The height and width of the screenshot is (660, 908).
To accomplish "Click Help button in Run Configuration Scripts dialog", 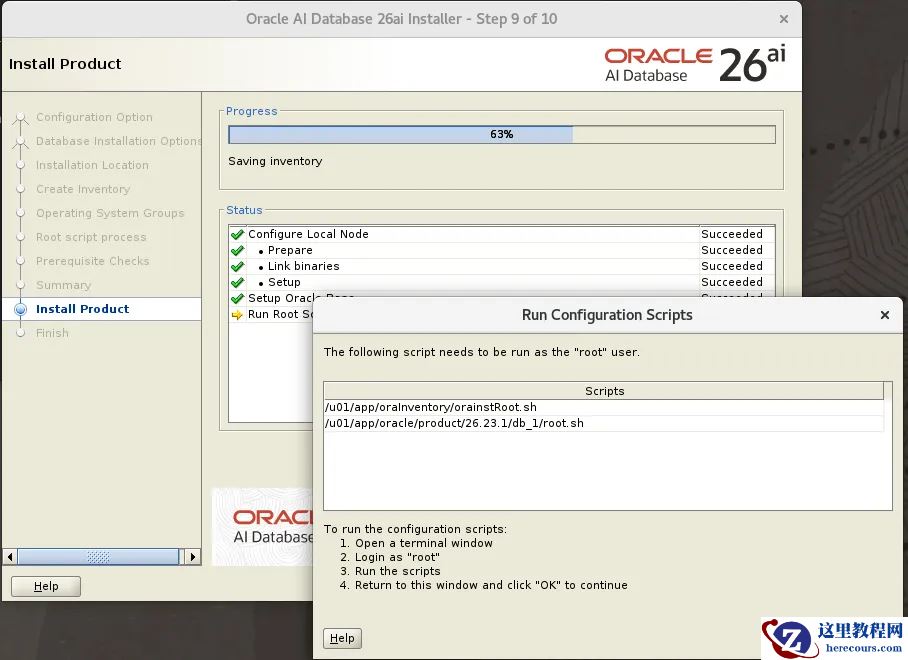I will (x=342, y=638).
